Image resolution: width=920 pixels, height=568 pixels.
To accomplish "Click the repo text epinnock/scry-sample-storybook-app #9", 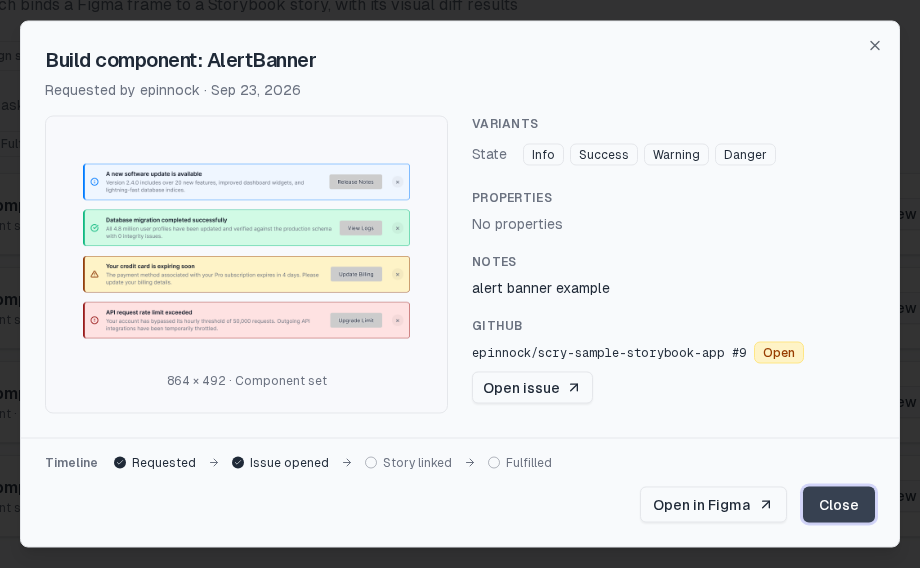I will [609, 353].
